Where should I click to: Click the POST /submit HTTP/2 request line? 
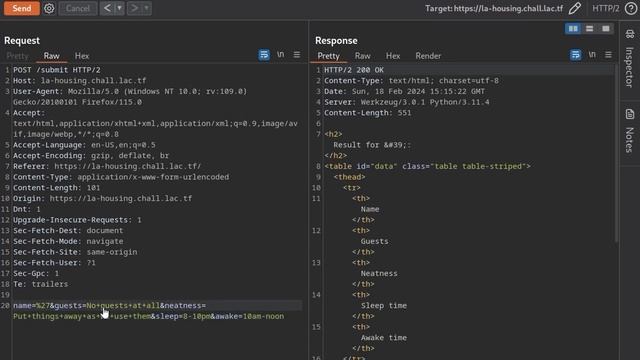coord(57,70)
